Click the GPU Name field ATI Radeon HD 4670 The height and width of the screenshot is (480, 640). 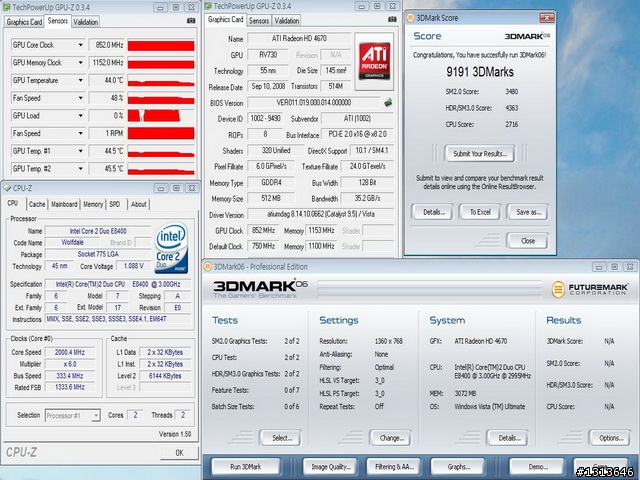click(299, 38)
